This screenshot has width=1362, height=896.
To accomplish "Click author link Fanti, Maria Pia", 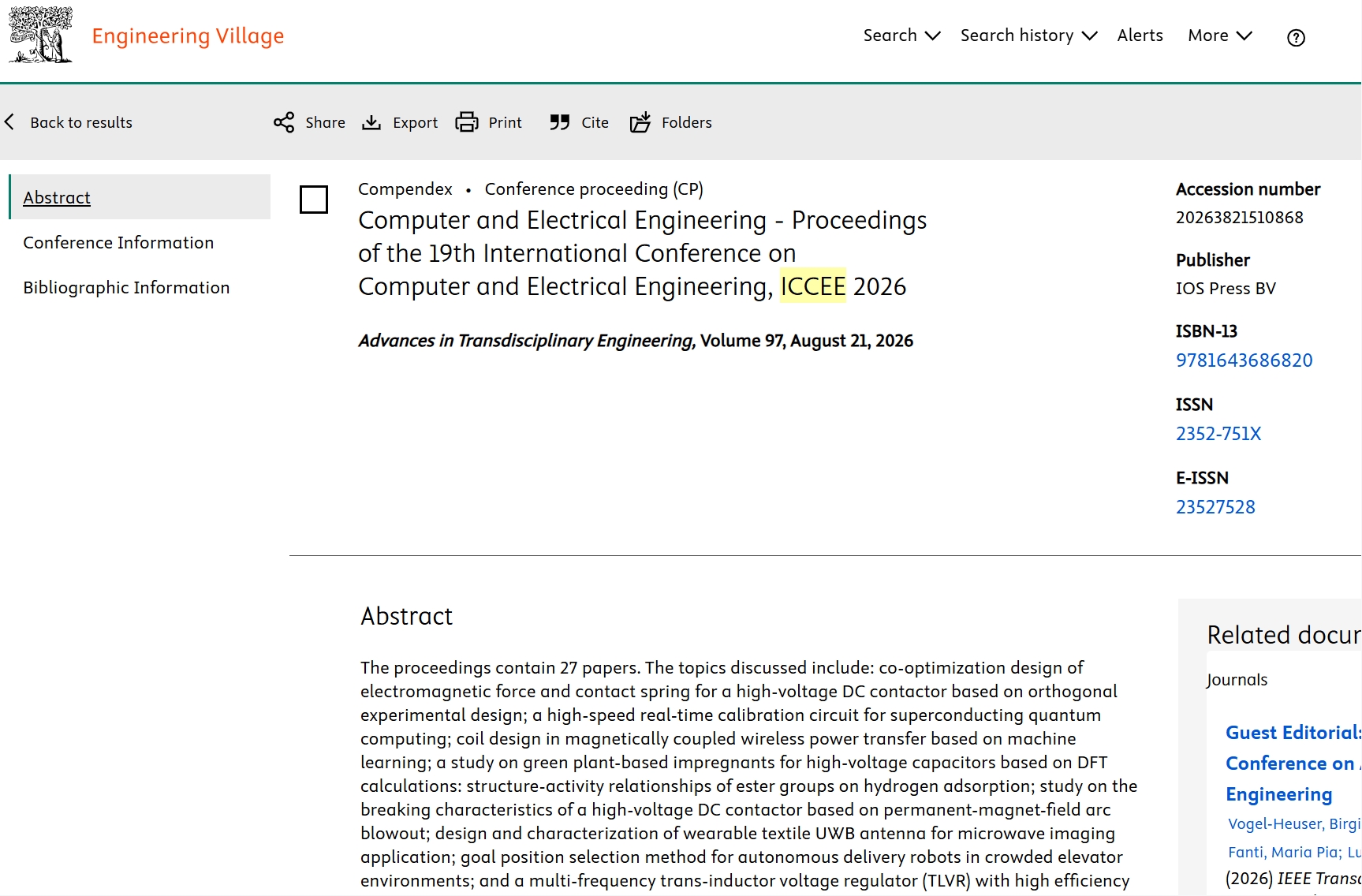I will tap(1284, 852).
